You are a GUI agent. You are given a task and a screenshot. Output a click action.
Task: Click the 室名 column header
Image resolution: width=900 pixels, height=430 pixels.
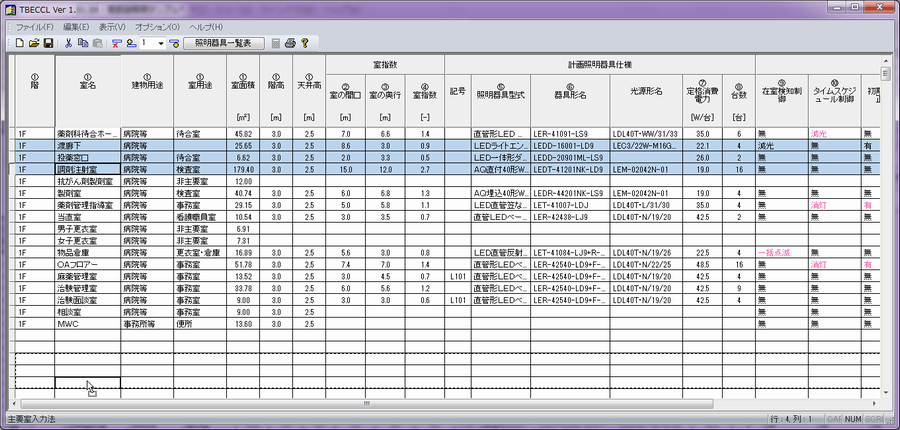[x=86, y=88]
